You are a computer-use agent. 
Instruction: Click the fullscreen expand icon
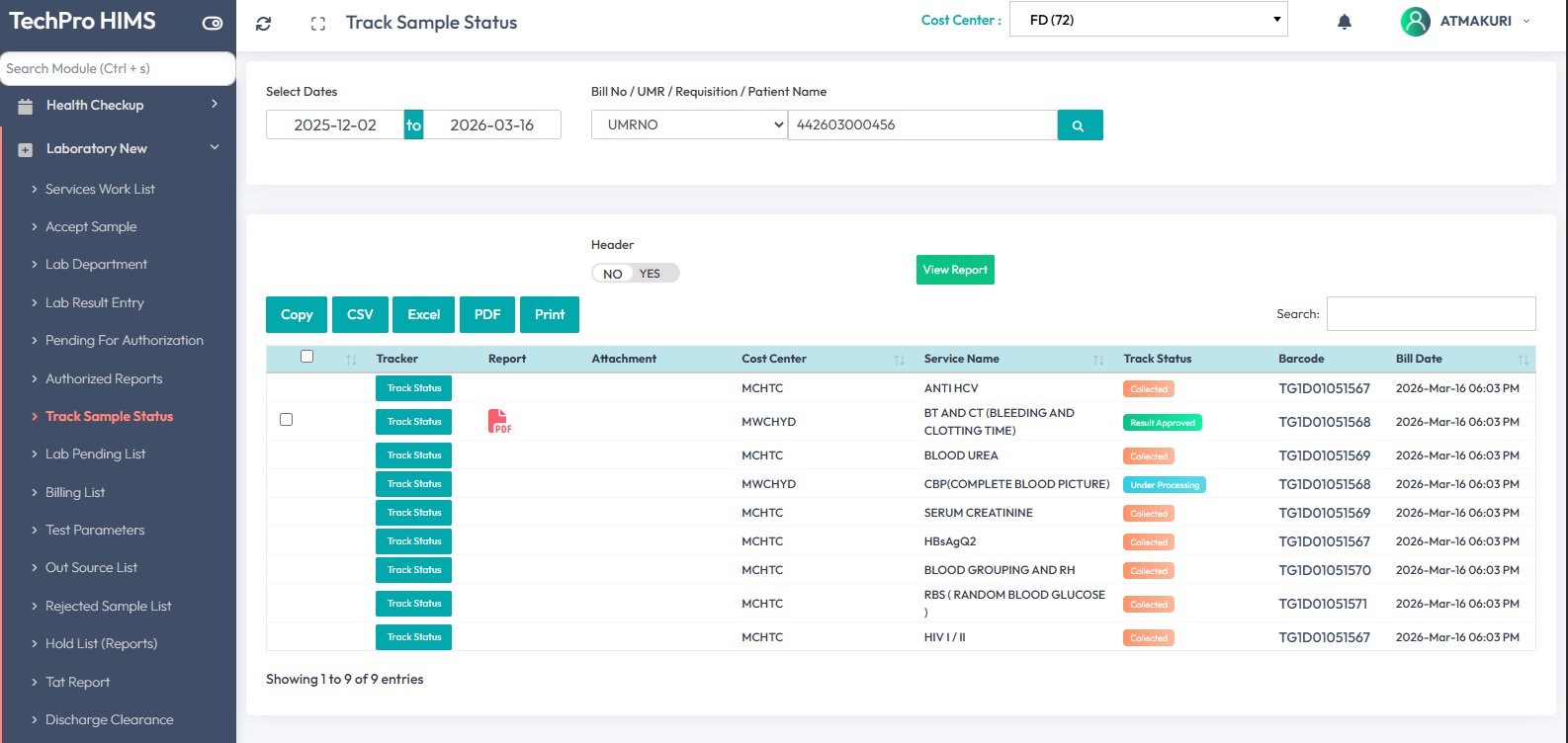coord(317,24)
